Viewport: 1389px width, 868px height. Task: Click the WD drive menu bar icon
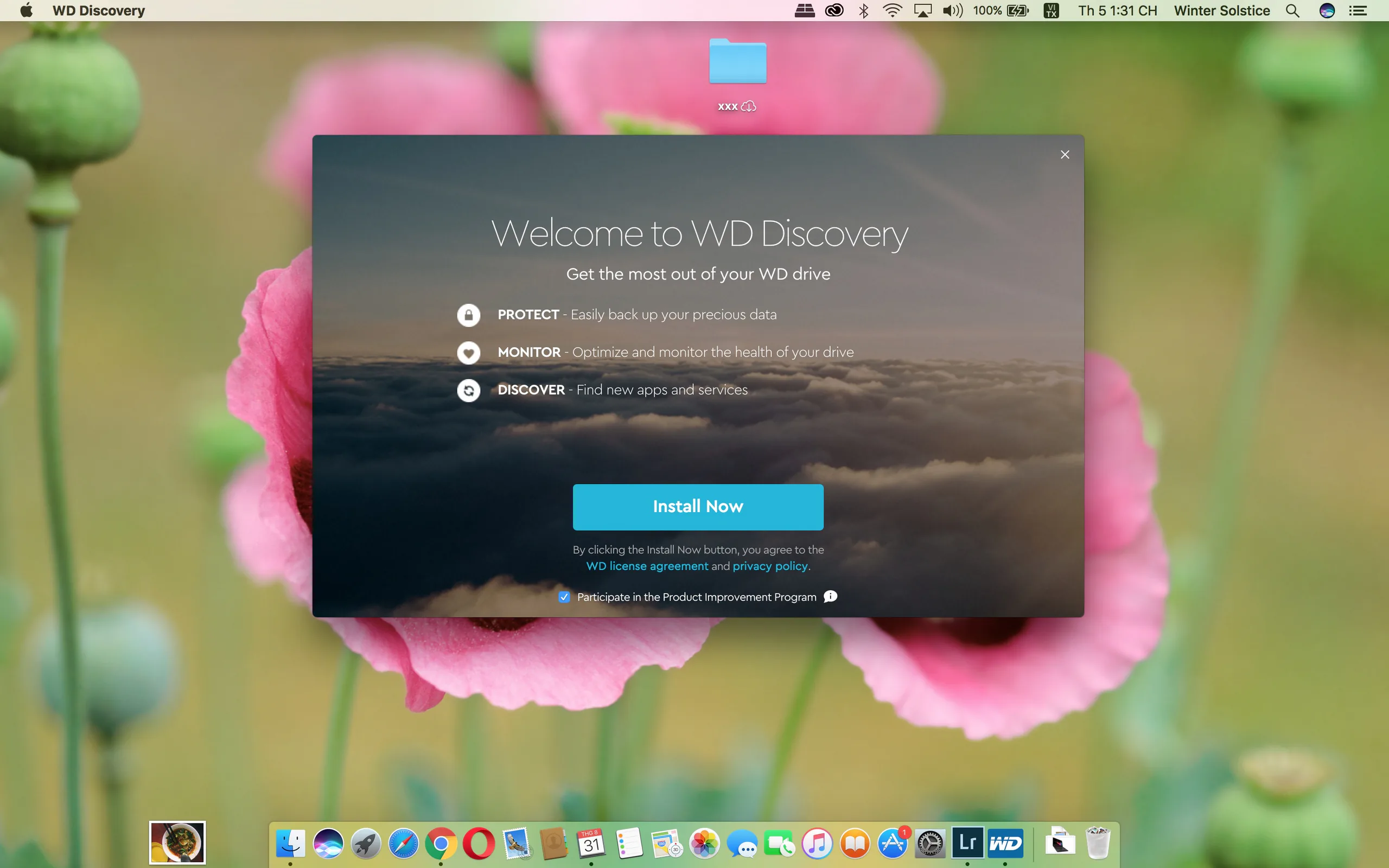click(x=805, y=10)
